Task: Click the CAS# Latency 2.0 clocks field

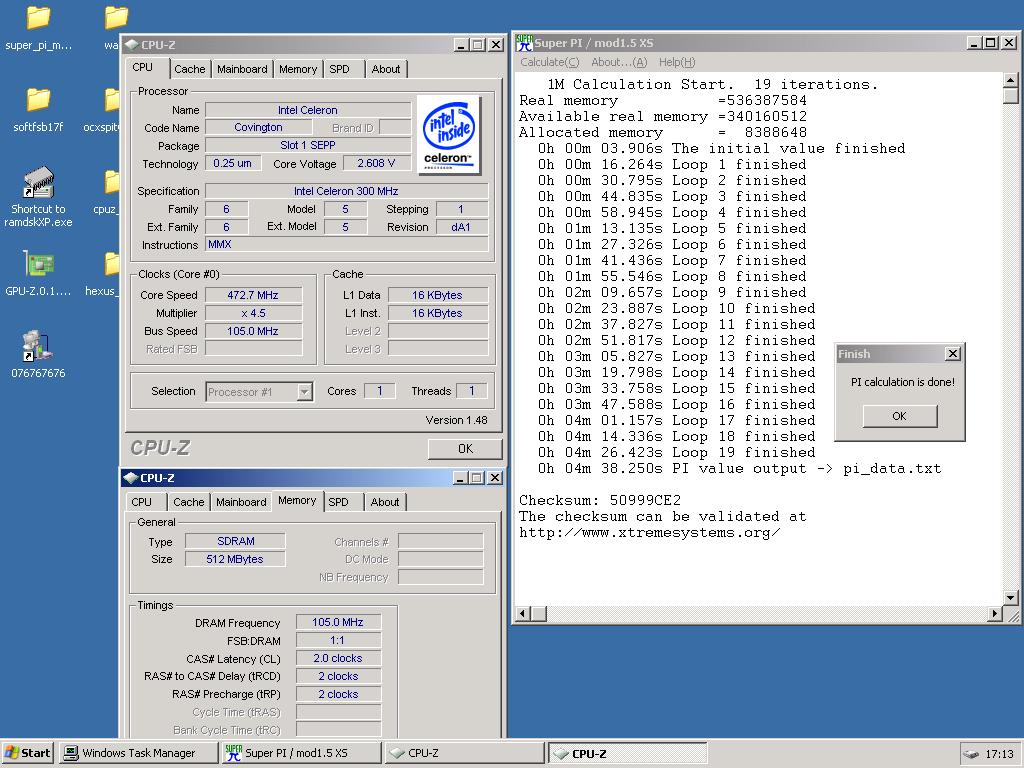Action: [338, 658]
